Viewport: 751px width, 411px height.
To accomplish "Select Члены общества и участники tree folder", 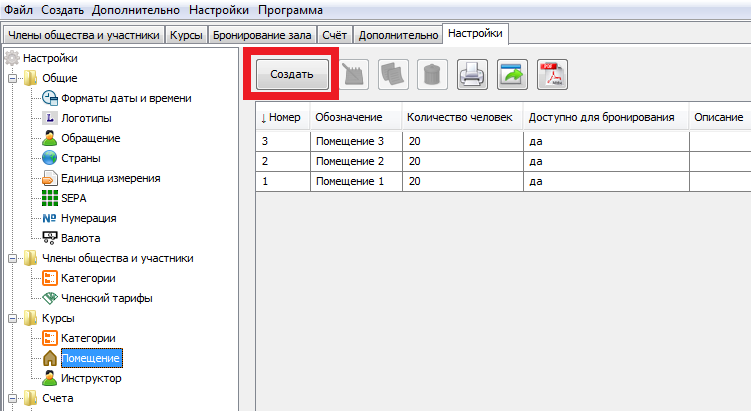I will pos(118,258).
